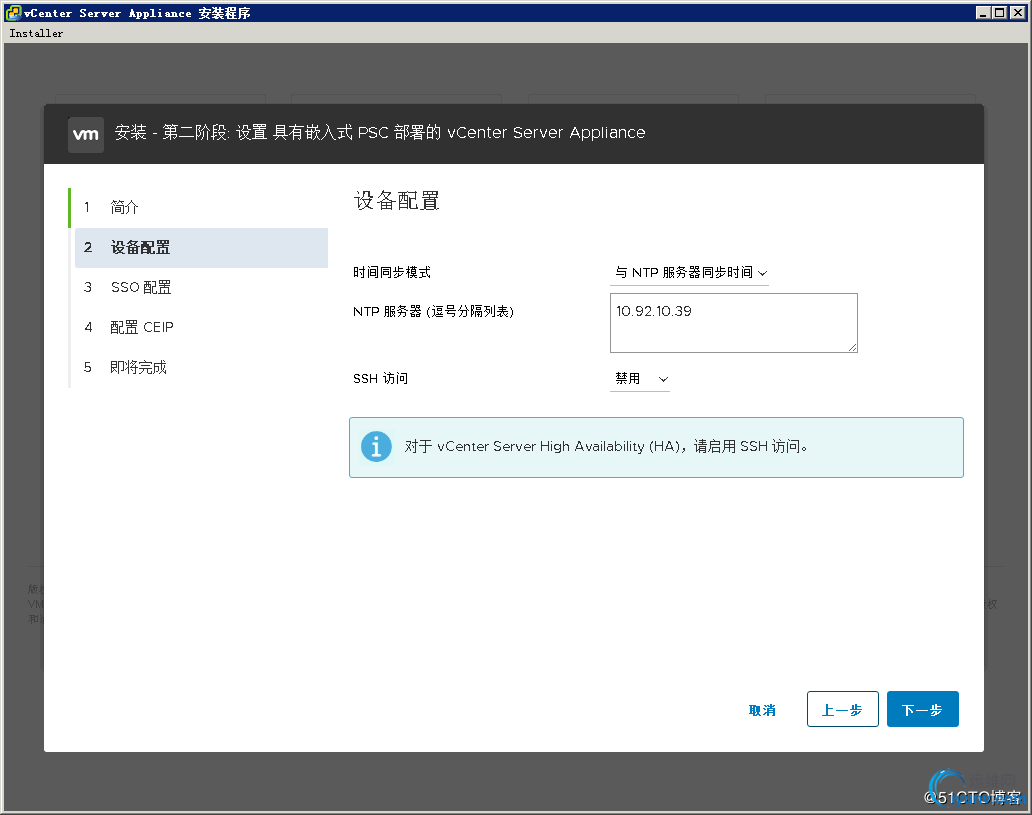The height and width of the screenshot is (815, 1032).
Task: Open the Installer menu
Action: 36,33
